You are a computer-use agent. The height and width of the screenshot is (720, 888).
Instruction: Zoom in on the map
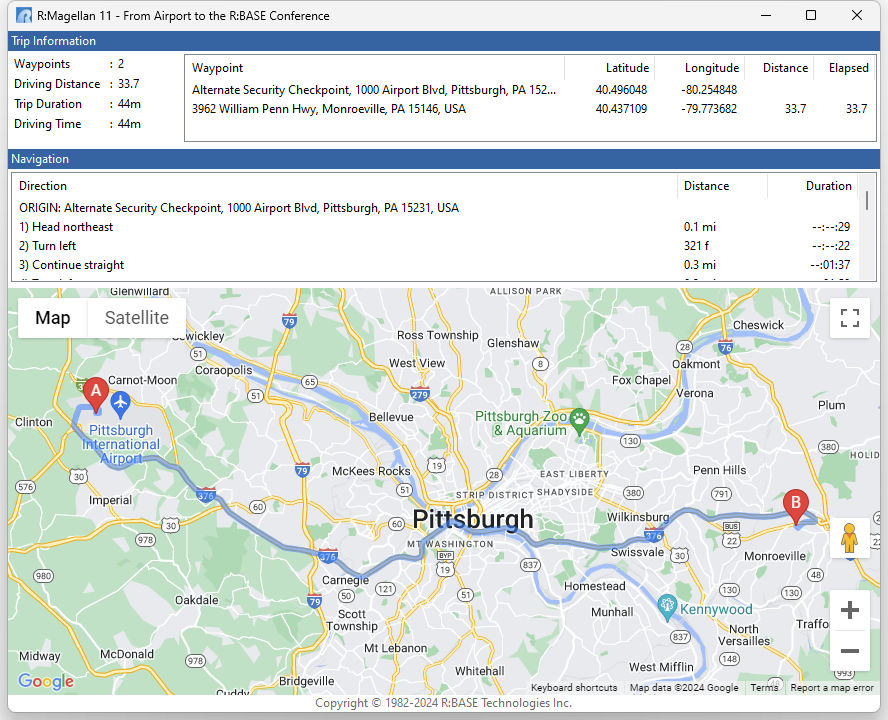(849, 610)
